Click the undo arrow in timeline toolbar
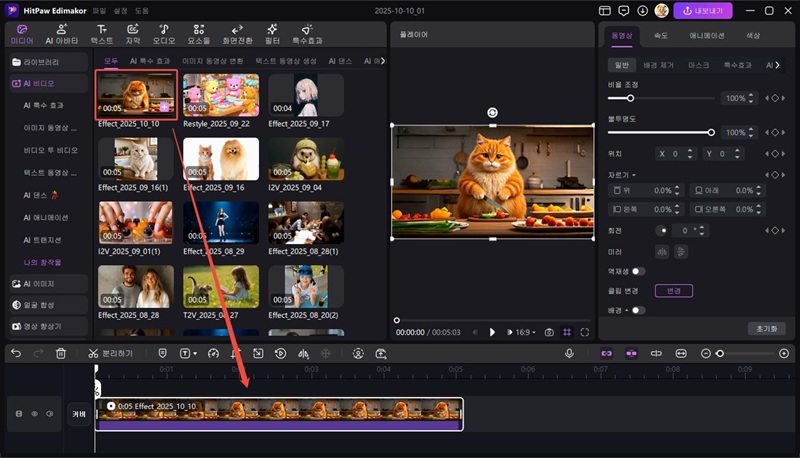Viewport: 800px width, 458px height. click(15, 353)
